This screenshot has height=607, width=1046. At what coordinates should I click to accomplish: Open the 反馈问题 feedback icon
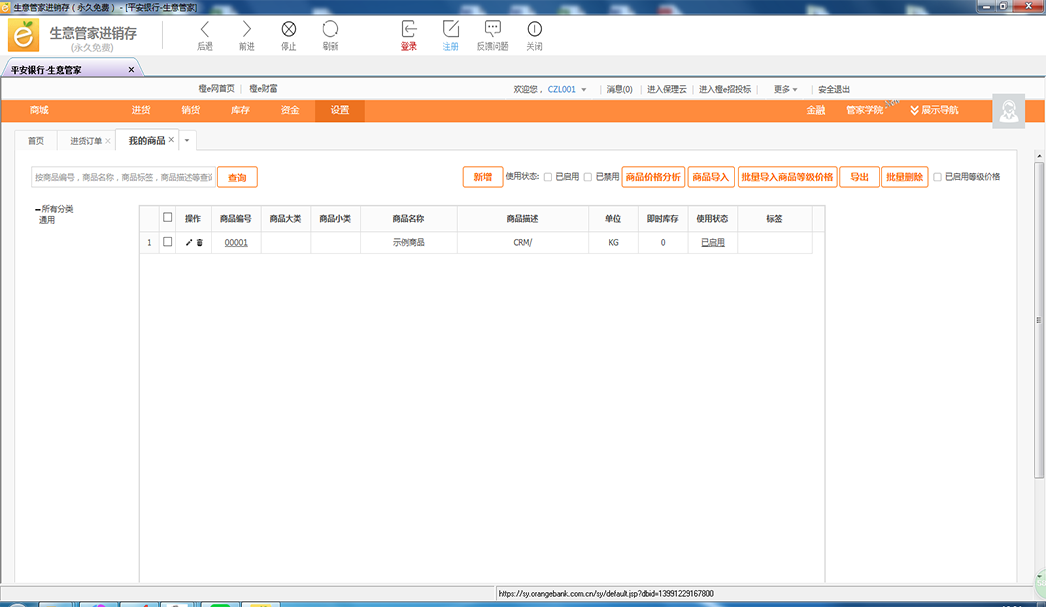point(492,30)
